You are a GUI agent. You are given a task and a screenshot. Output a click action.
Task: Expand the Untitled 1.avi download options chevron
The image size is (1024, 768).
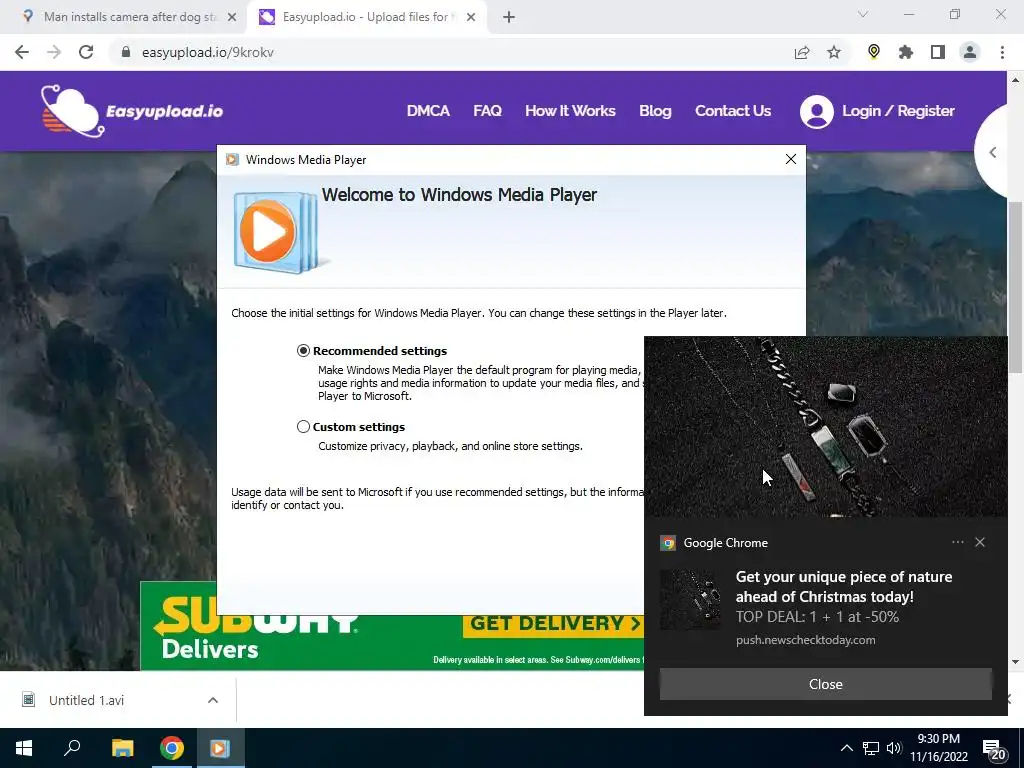click(x=212, y=700)
